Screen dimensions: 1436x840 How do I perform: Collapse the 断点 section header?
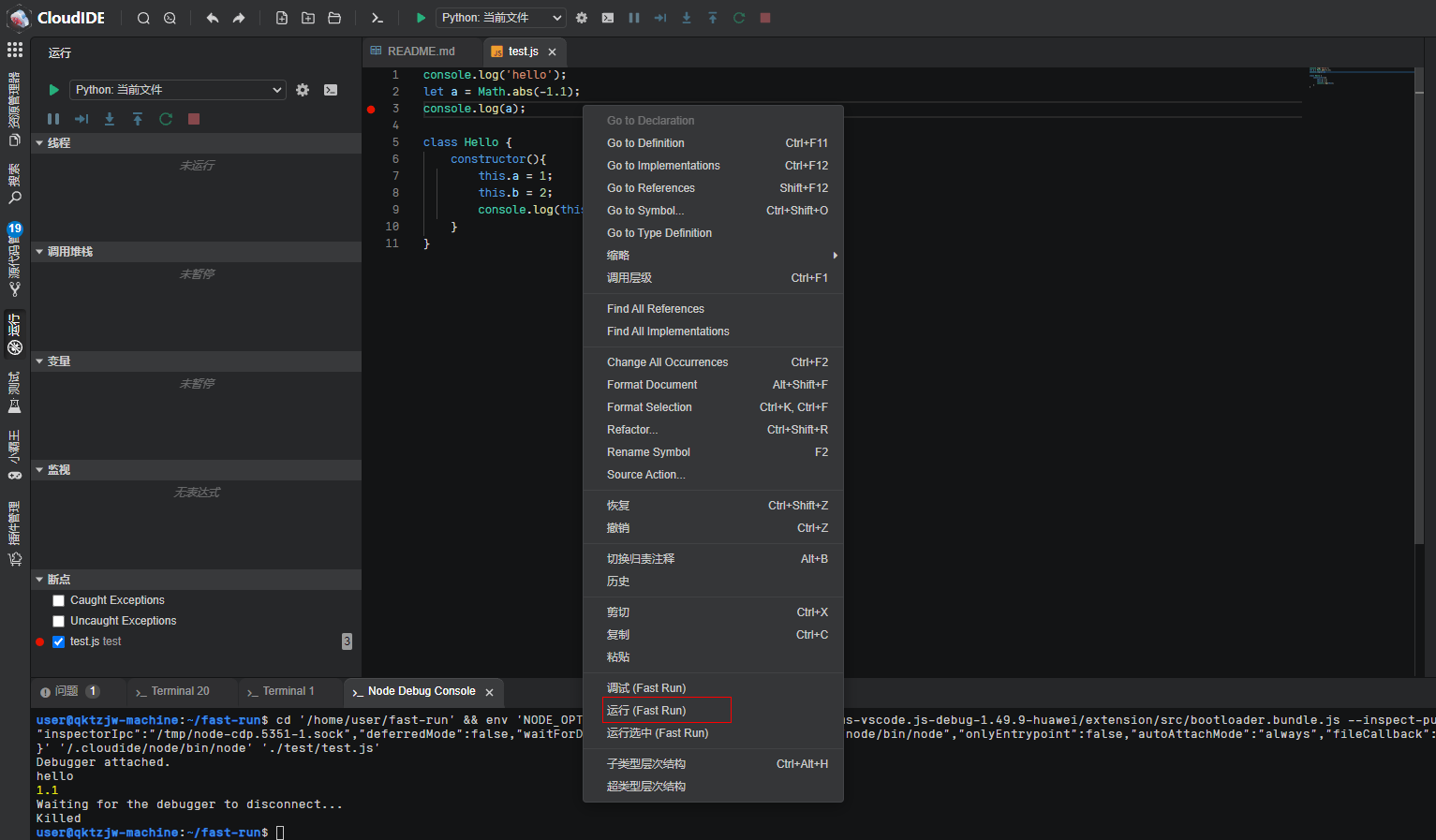coord(59,580)
